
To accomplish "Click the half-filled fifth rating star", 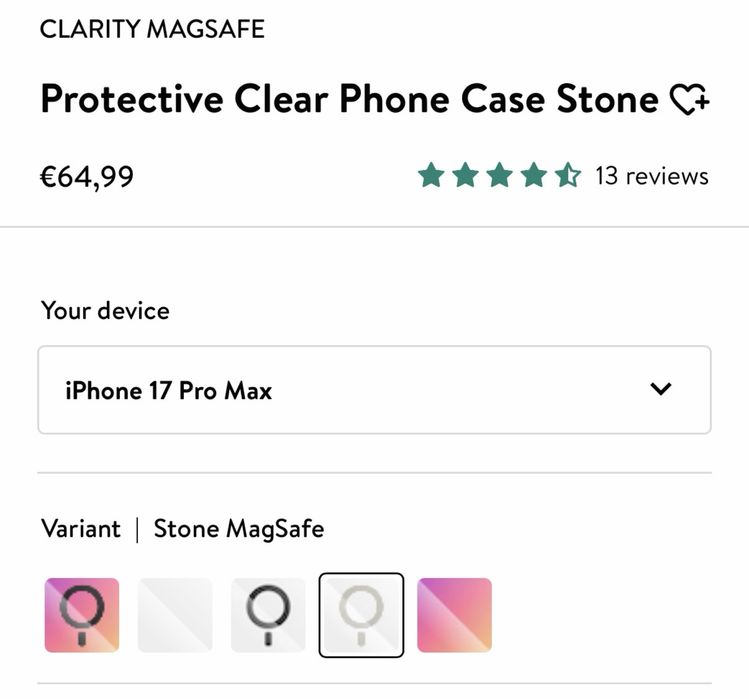I will tap(567, 177).
